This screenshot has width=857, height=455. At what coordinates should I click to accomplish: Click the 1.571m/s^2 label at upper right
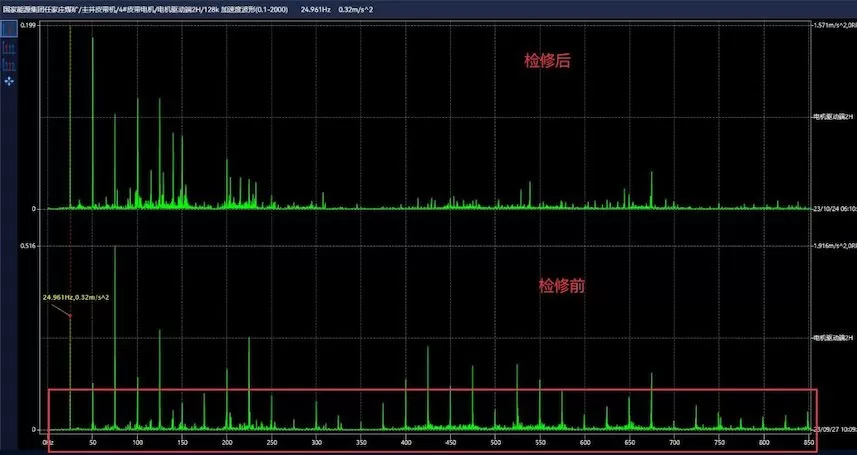coord(834,24)
